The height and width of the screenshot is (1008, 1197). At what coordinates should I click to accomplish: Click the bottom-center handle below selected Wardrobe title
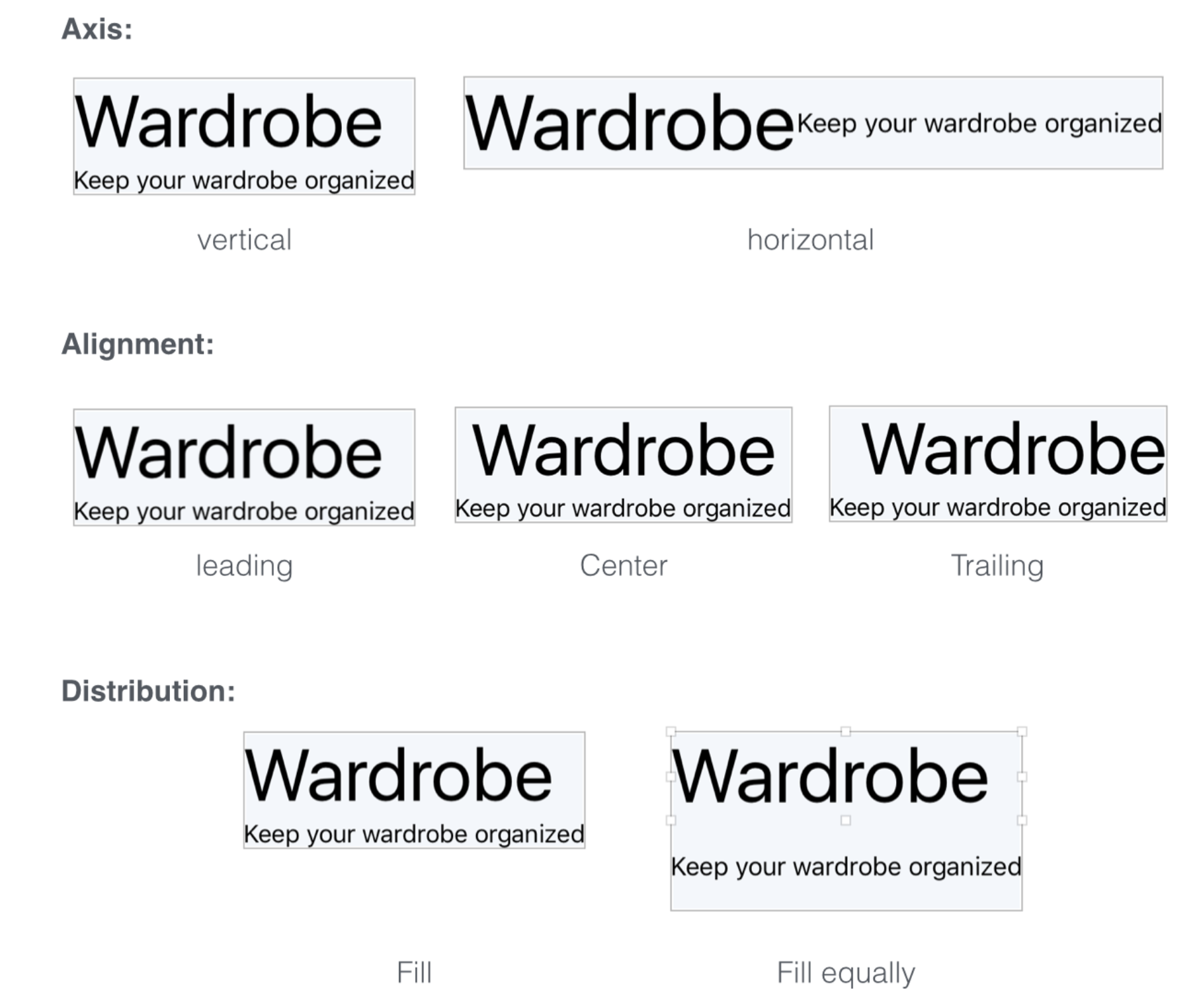(x=846, y=820)
